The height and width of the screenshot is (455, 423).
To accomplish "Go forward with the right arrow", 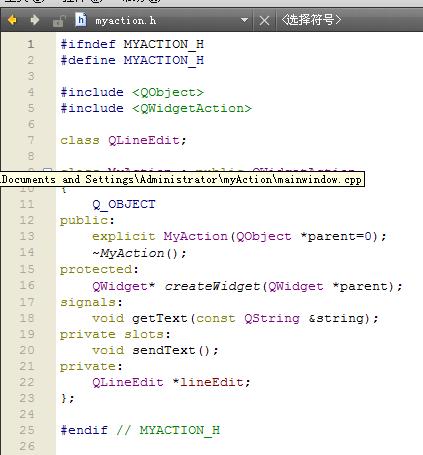I will click(x=34, y=20).
